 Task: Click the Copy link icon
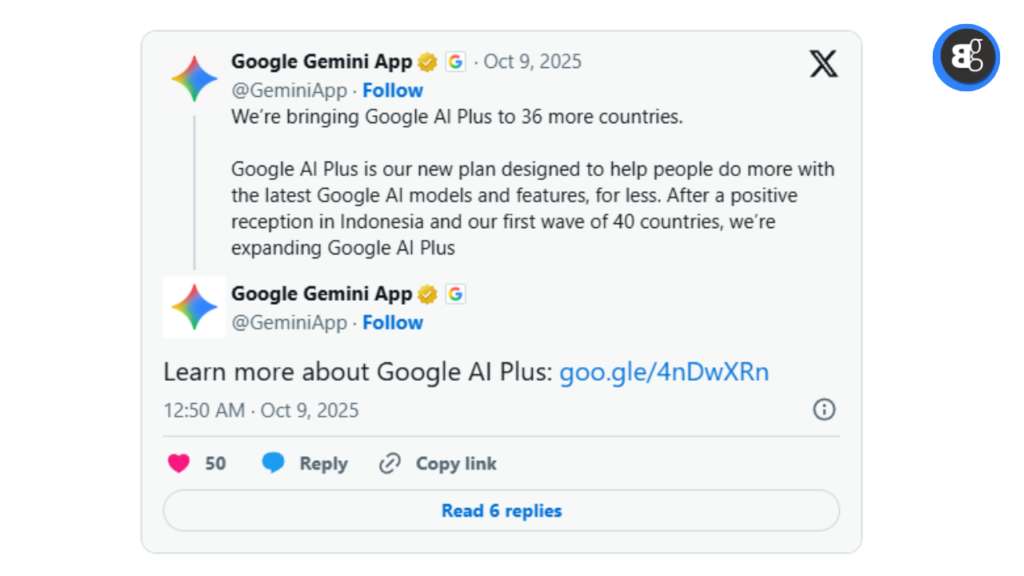tap(388, 463)
